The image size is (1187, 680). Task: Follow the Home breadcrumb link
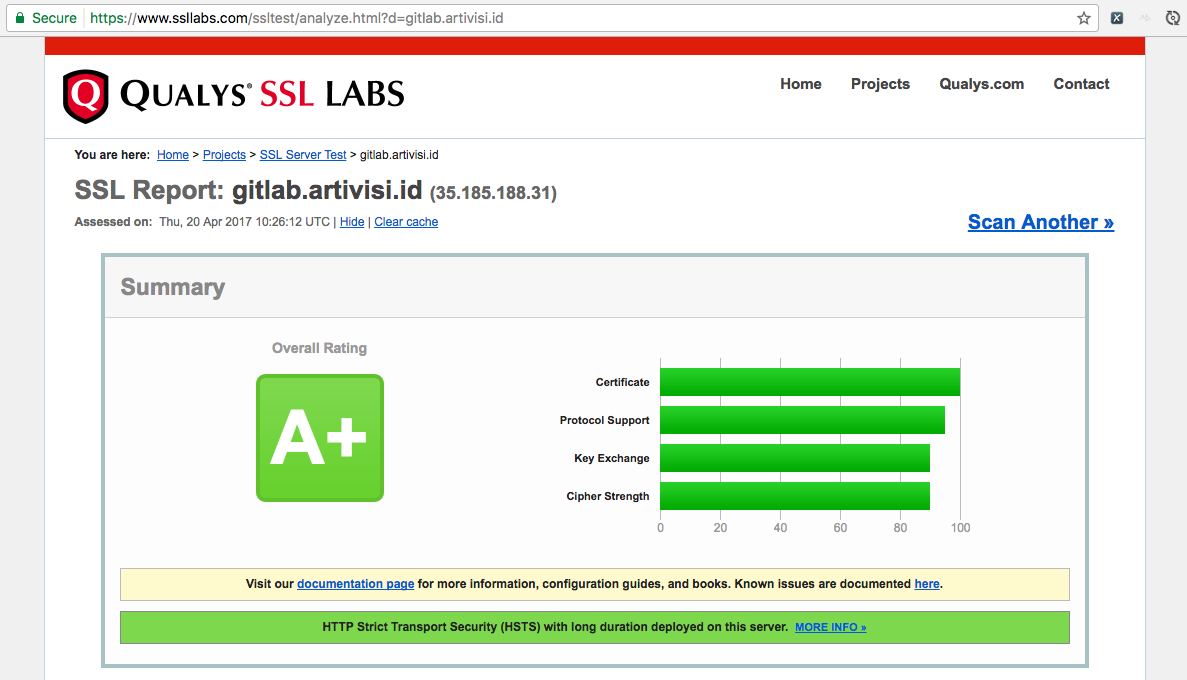pos(173,154)
